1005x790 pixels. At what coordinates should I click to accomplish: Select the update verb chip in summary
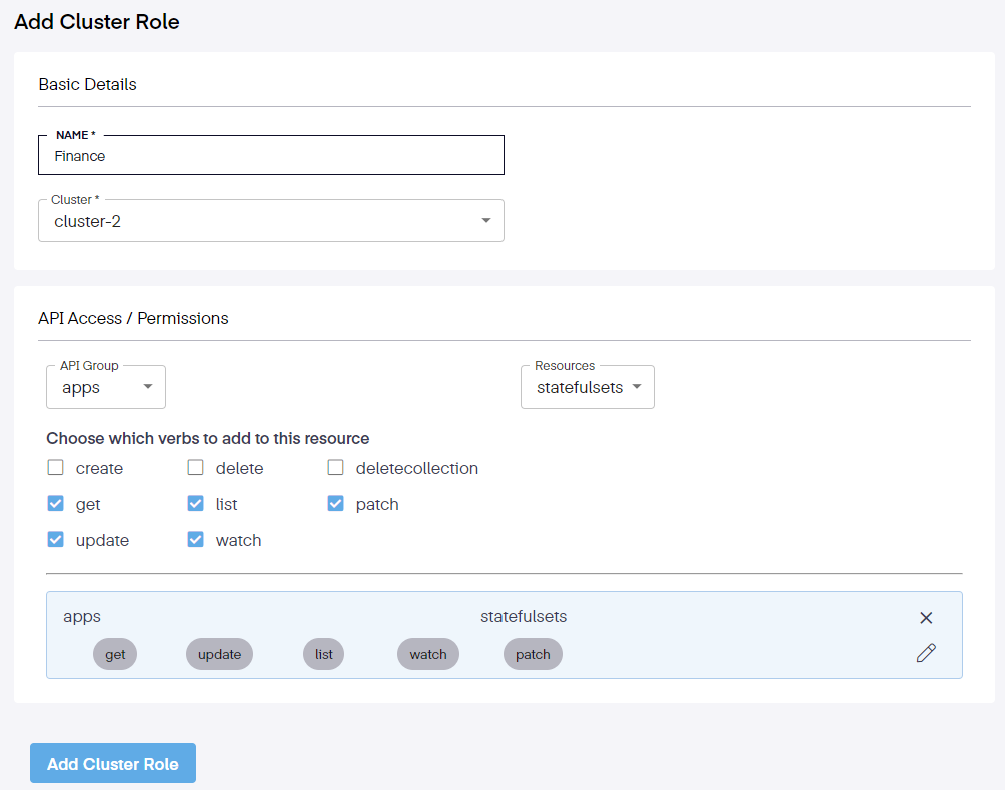219,655
